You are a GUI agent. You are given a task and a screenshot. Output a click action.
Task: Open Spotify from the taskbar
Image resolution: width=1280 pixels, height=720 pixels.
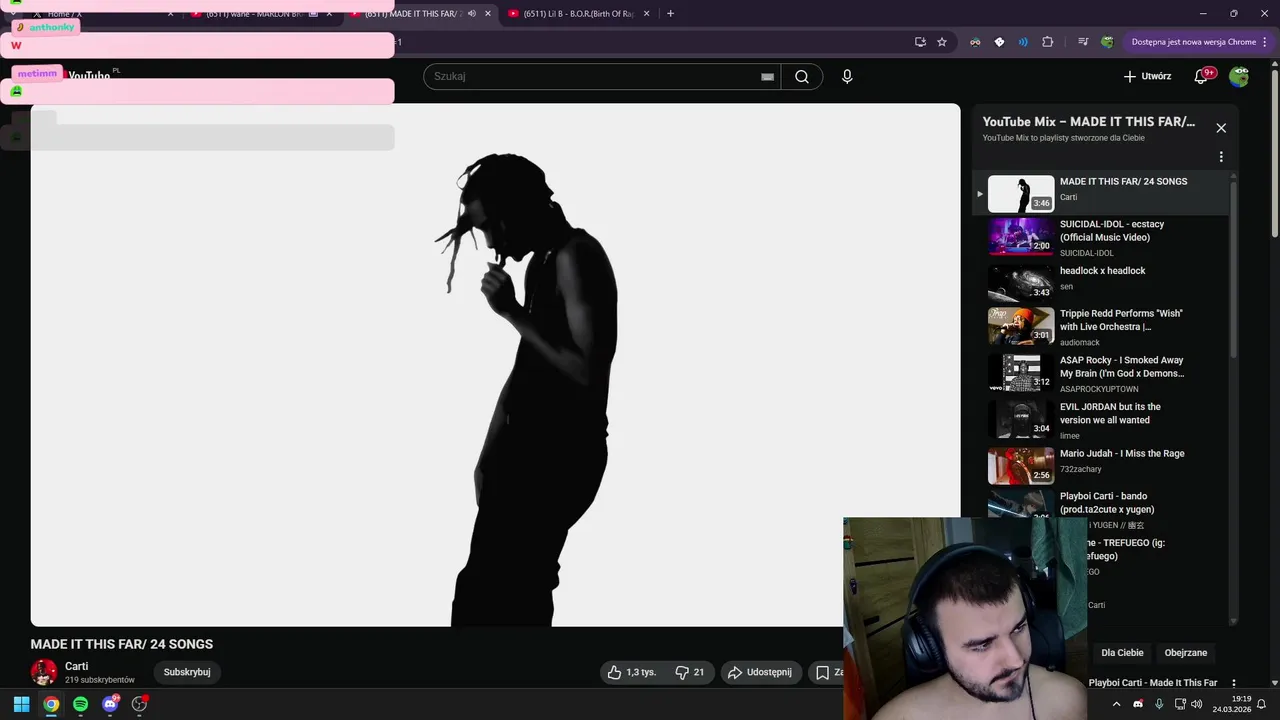(x=80, y=704)
